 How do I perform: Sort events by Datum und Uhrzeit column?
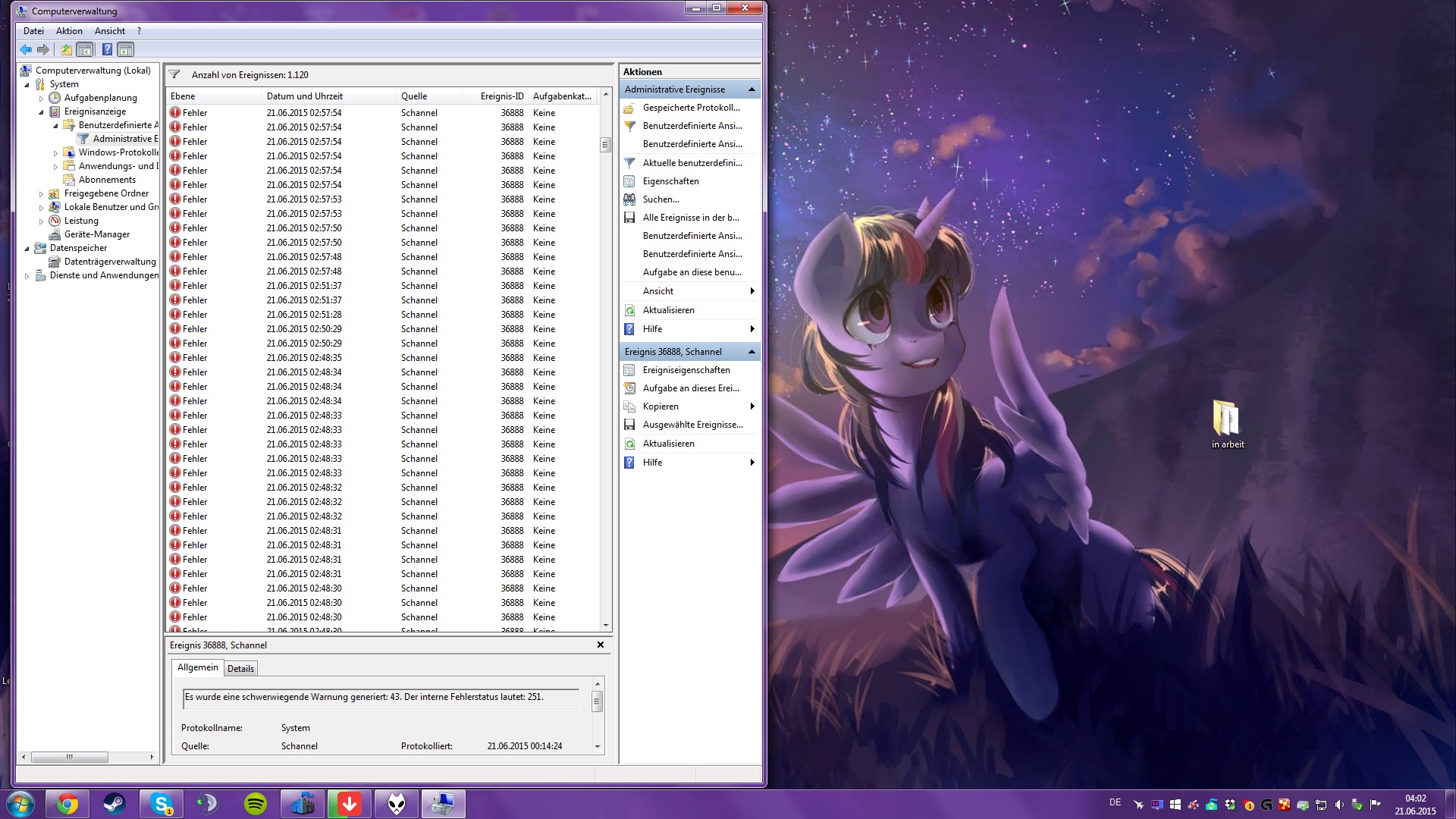point(304,96)
